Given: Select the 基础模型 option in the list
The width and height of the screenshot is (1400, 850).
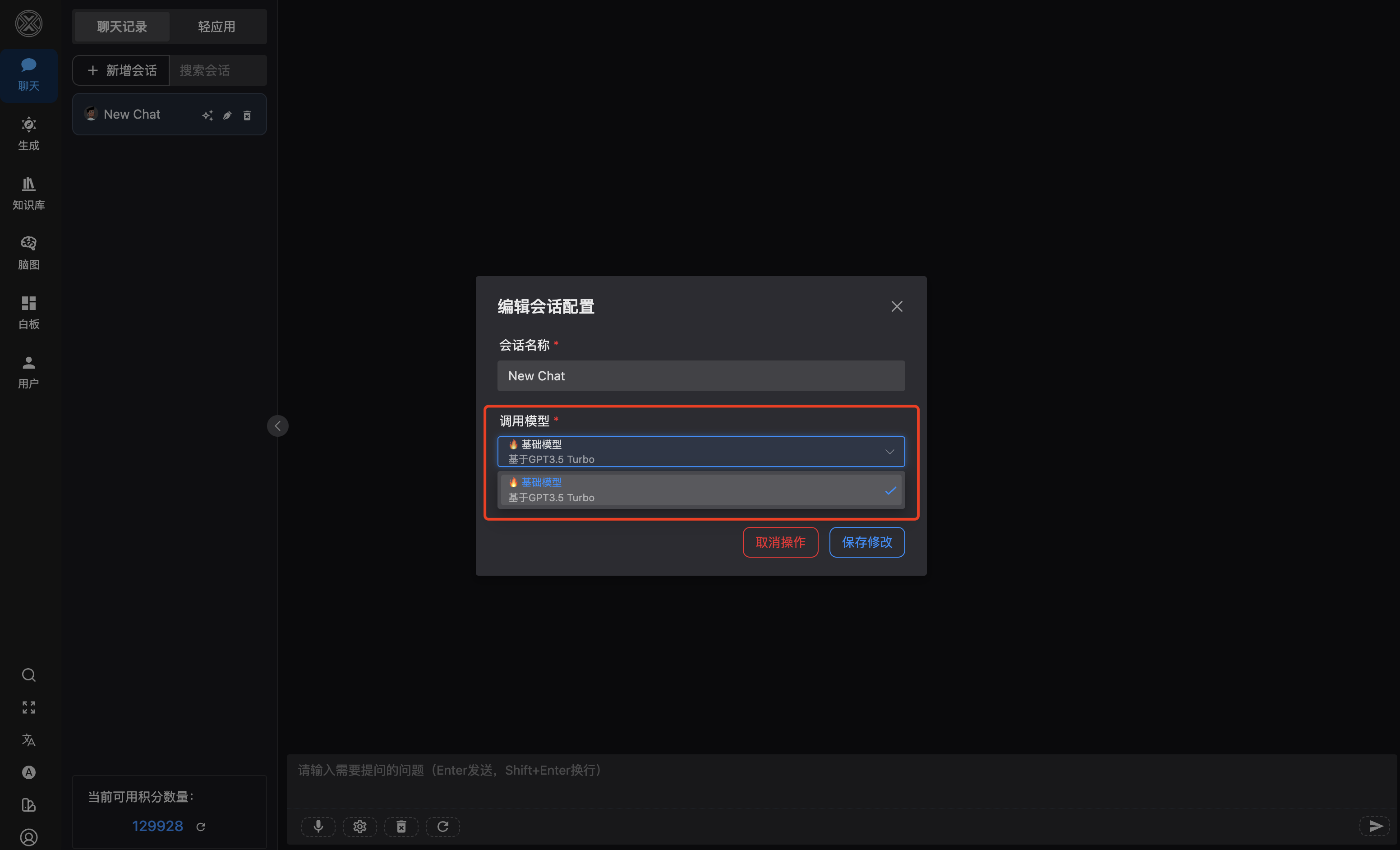Looking at the screenshot, I should [x=700, y=490].
